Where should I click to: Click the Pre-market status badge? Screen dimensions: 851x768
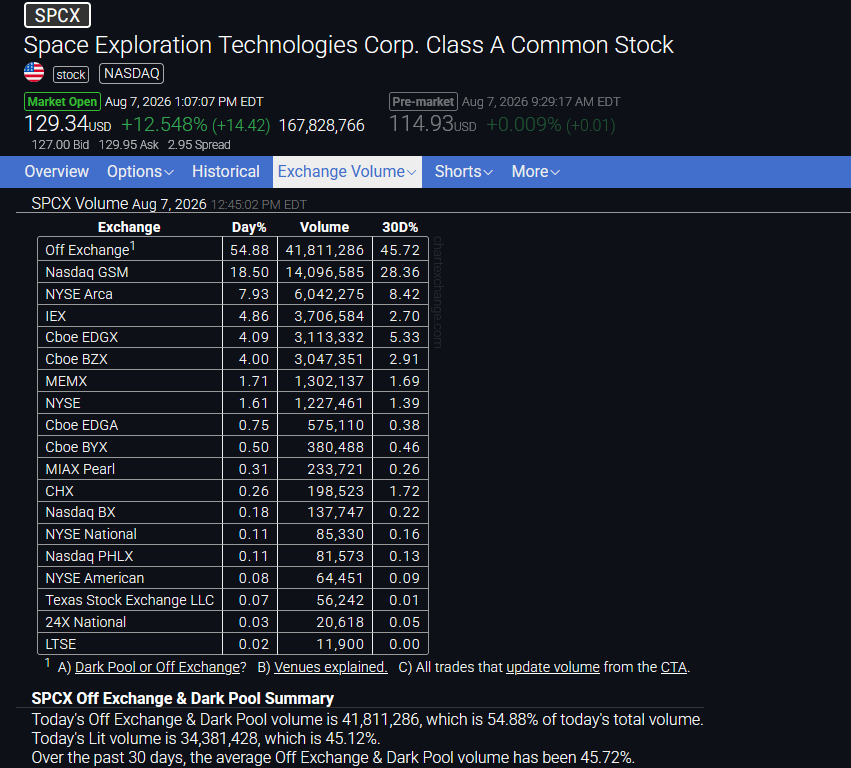click(x=423, y=101)
